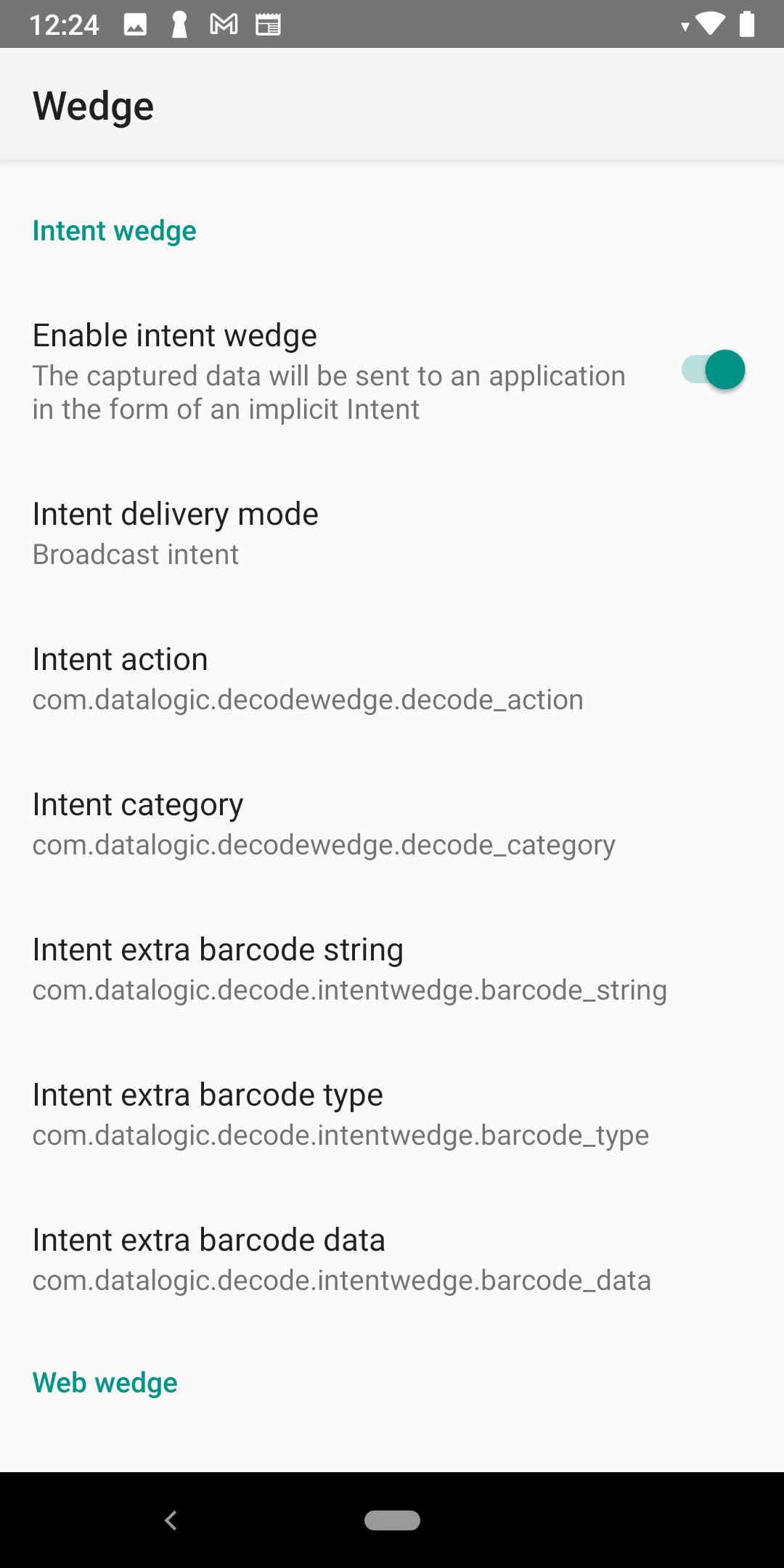Open Intent delivery mode setting
This screenshot has width=784, height=1568.
click(175, 515)
